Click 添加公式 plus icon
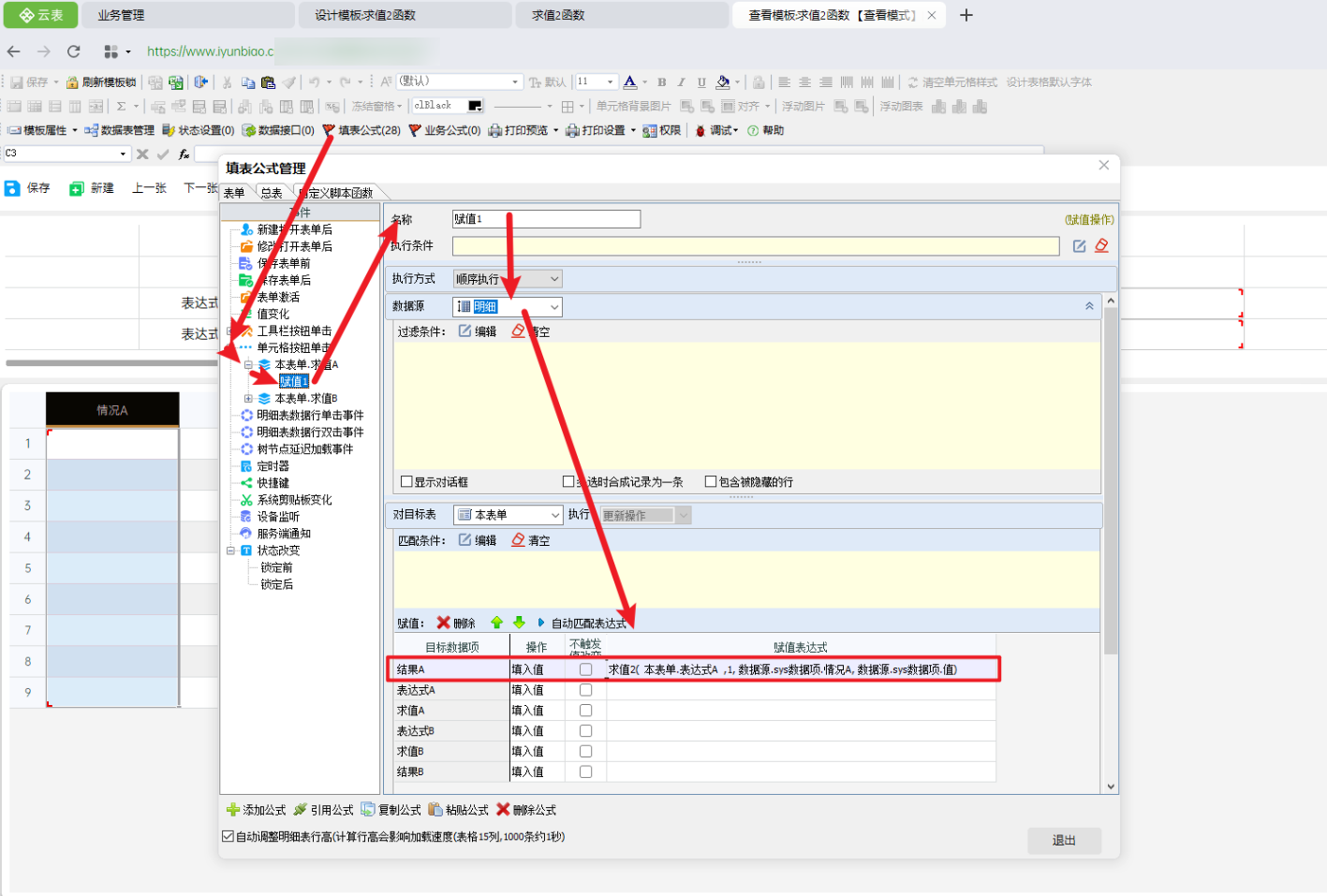 click(233, 810)
